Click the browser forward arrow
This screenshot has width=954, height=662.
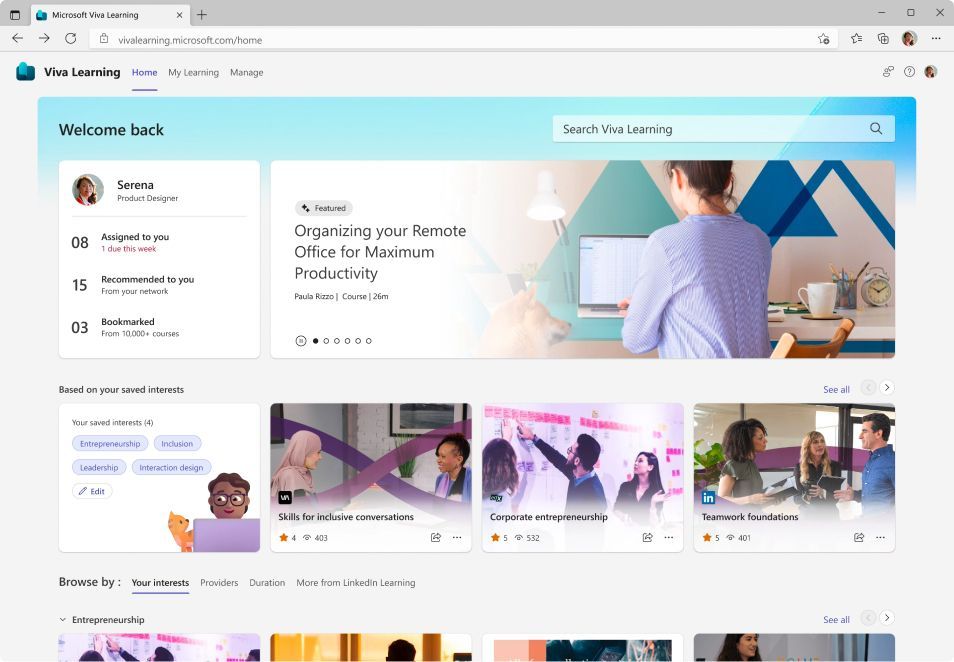(44, 39)
